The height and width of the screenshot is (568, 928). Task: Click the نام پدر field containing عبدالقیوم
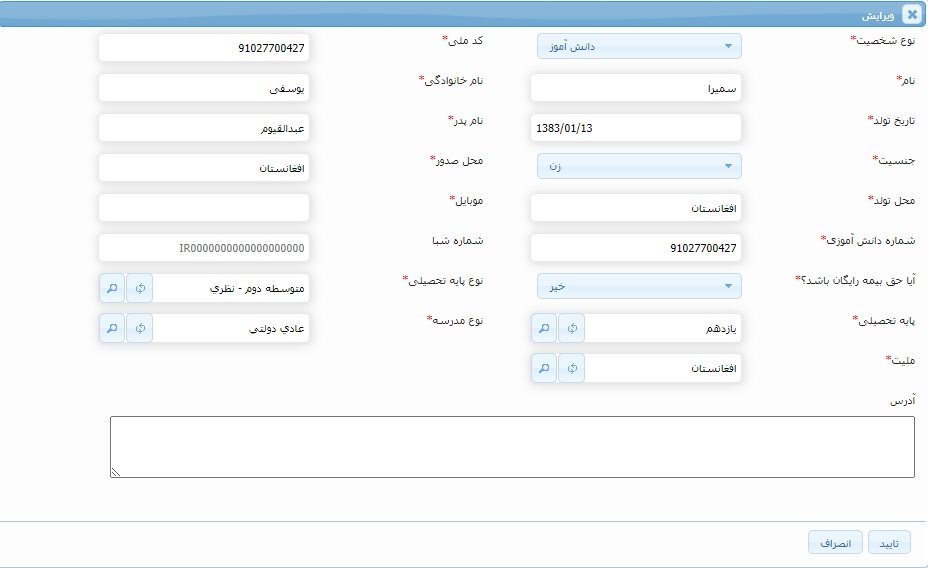click(204, 128)
